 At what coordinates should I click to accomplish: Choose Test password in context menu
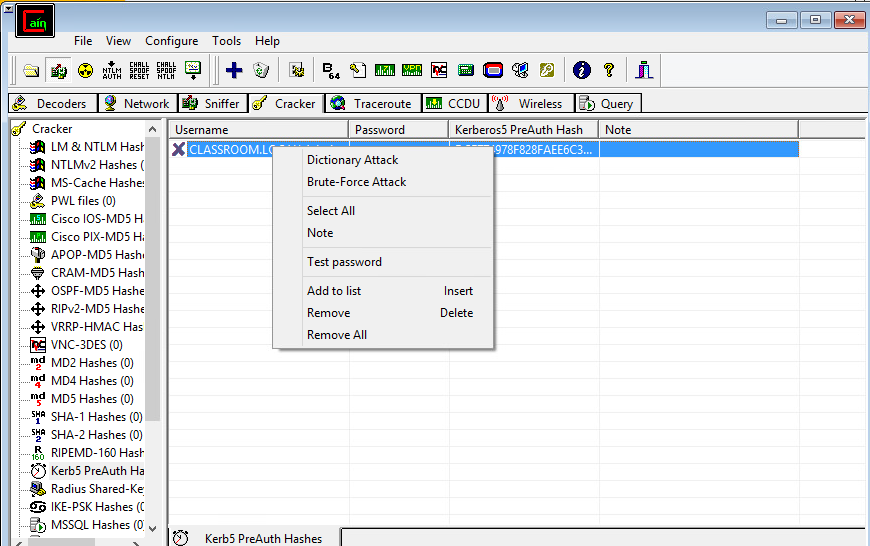(383, 262)
